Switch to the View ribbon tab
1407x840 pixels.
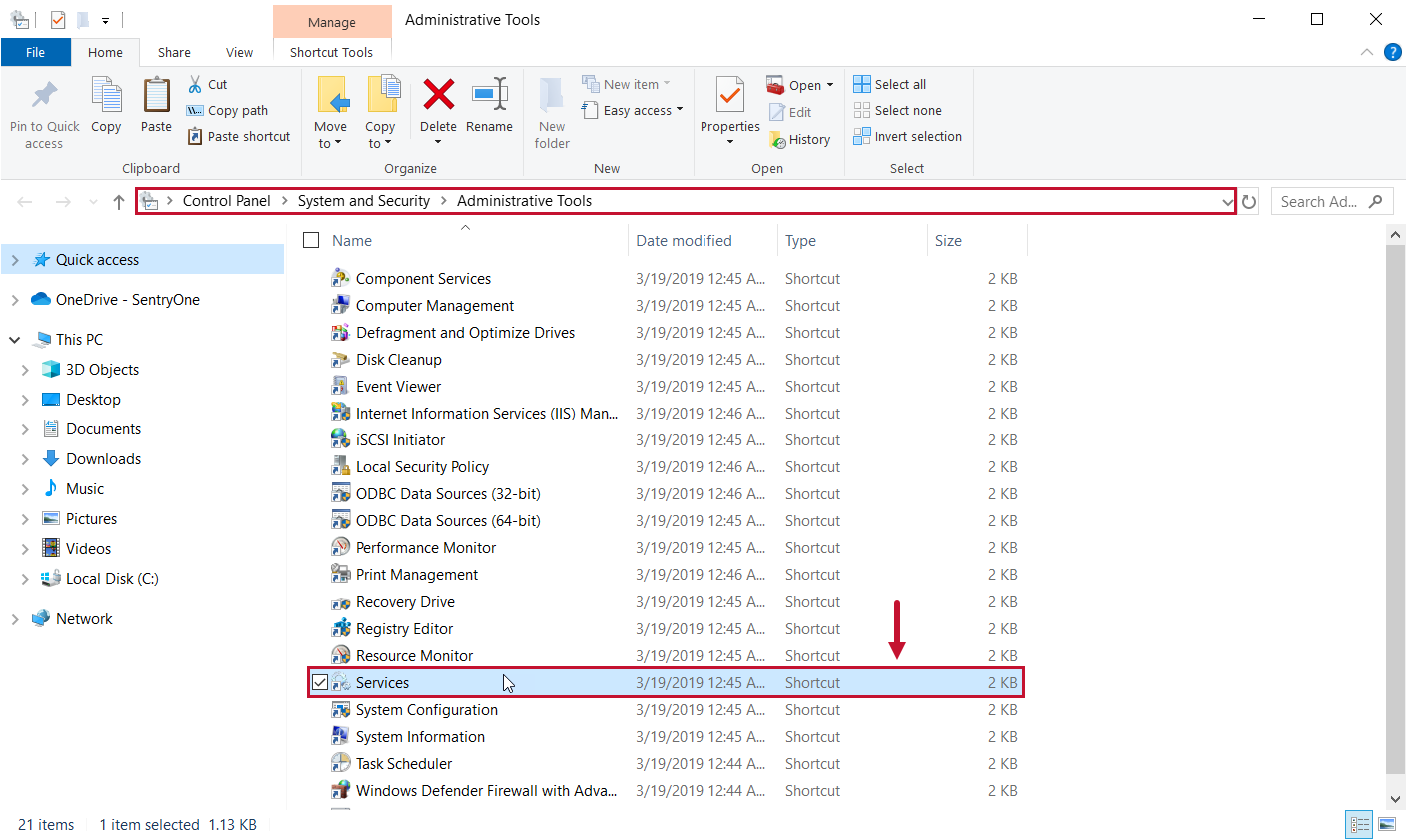[239, 52]
